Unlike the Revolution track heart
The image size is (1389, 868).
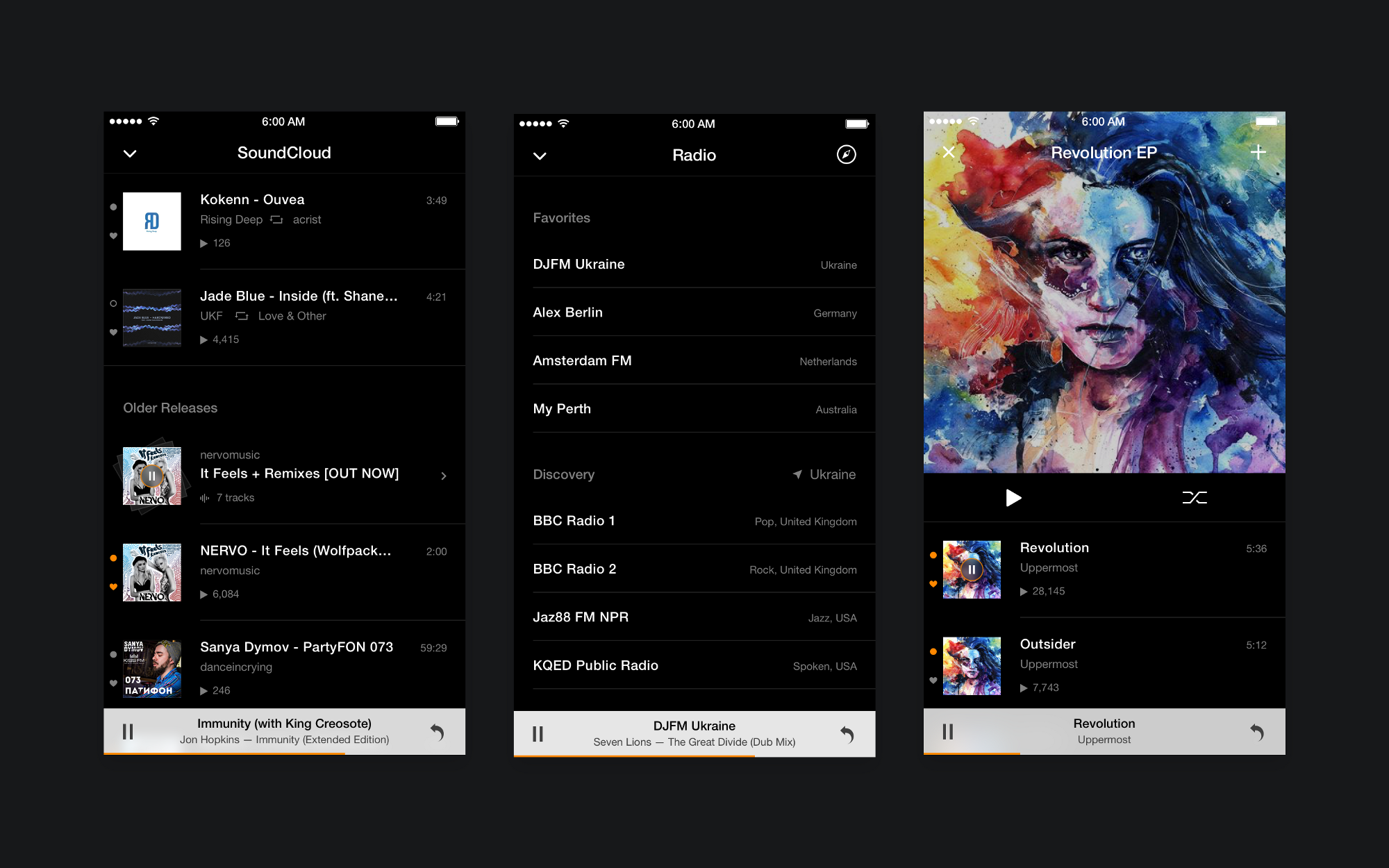[933, 584]
